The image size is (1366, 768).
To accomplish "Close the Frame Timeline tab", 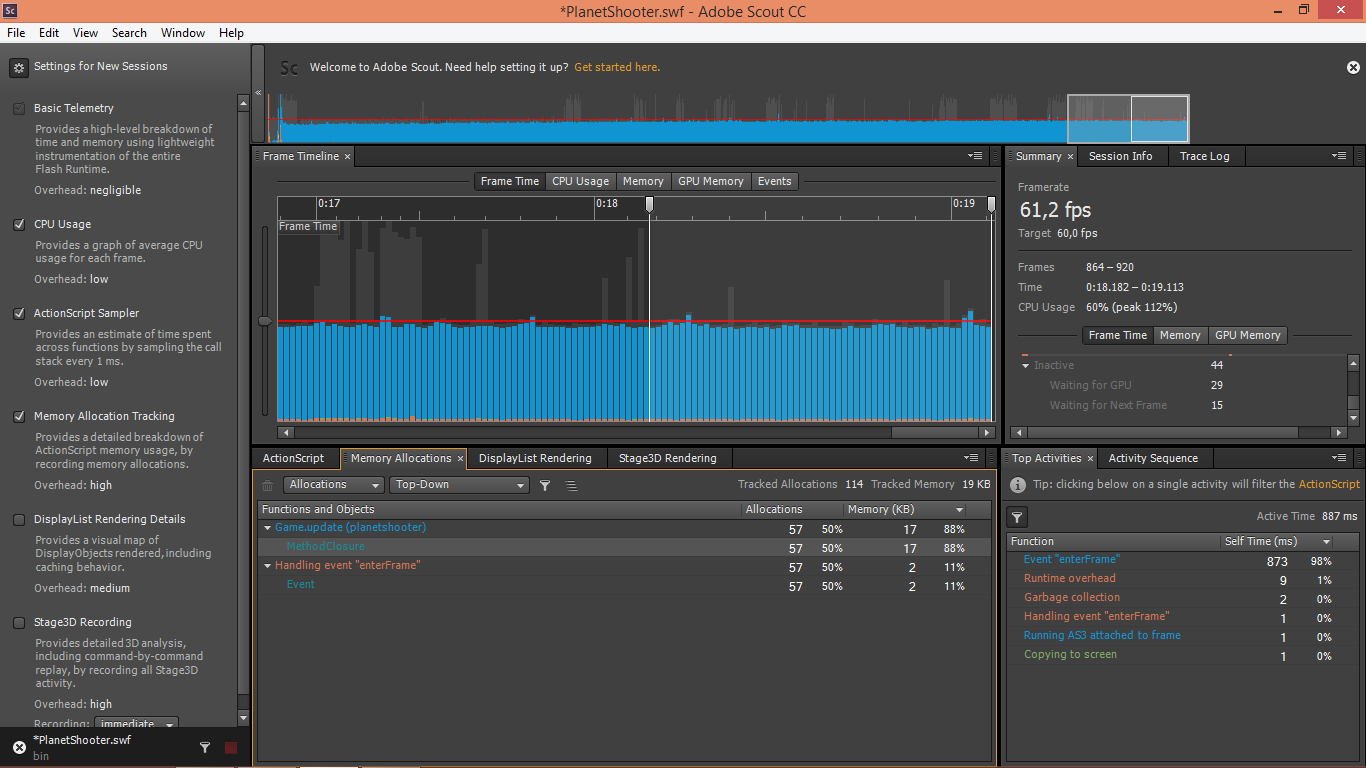I will [x=348, y=156].
